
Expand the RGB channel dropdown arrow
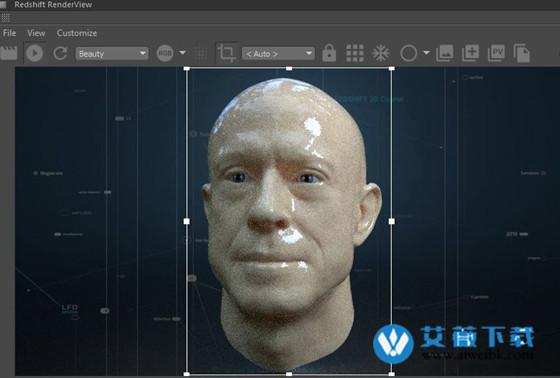(x=182, y=53)
